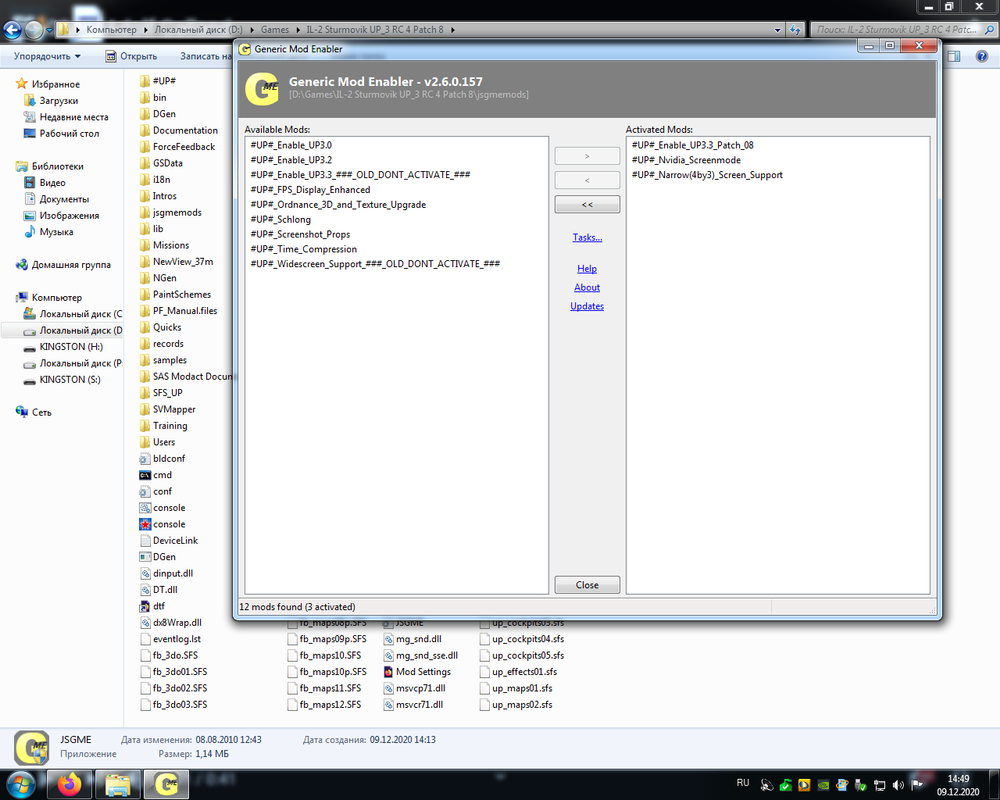Select #UP#_FPS_Display_Enhanced mod
Image resolution: width=1000 pixels, height=800 pixels.
[x=310, y=189]
